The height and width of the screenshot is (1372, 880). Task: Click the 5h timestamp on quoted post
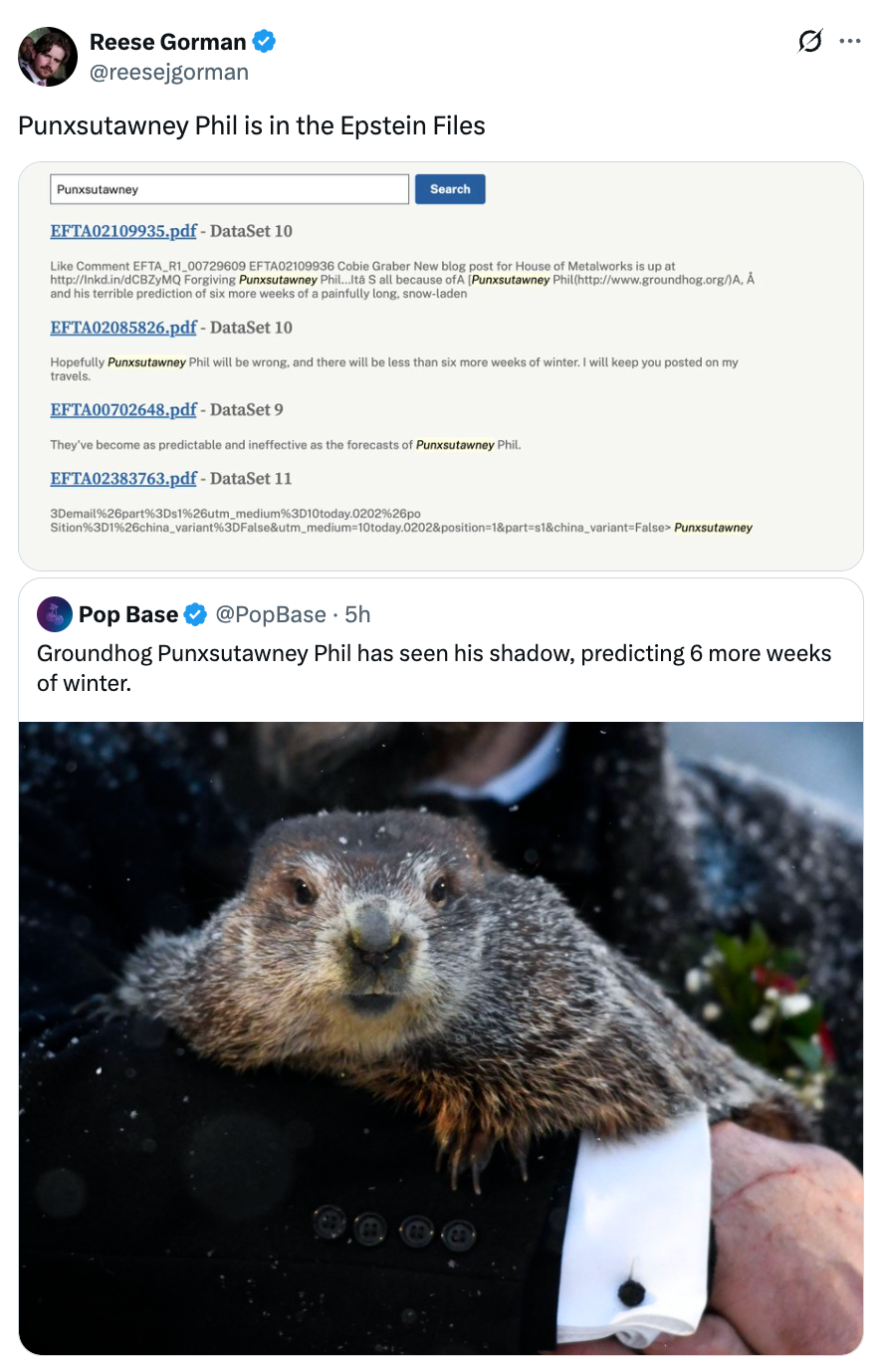[x=357, y=615]
